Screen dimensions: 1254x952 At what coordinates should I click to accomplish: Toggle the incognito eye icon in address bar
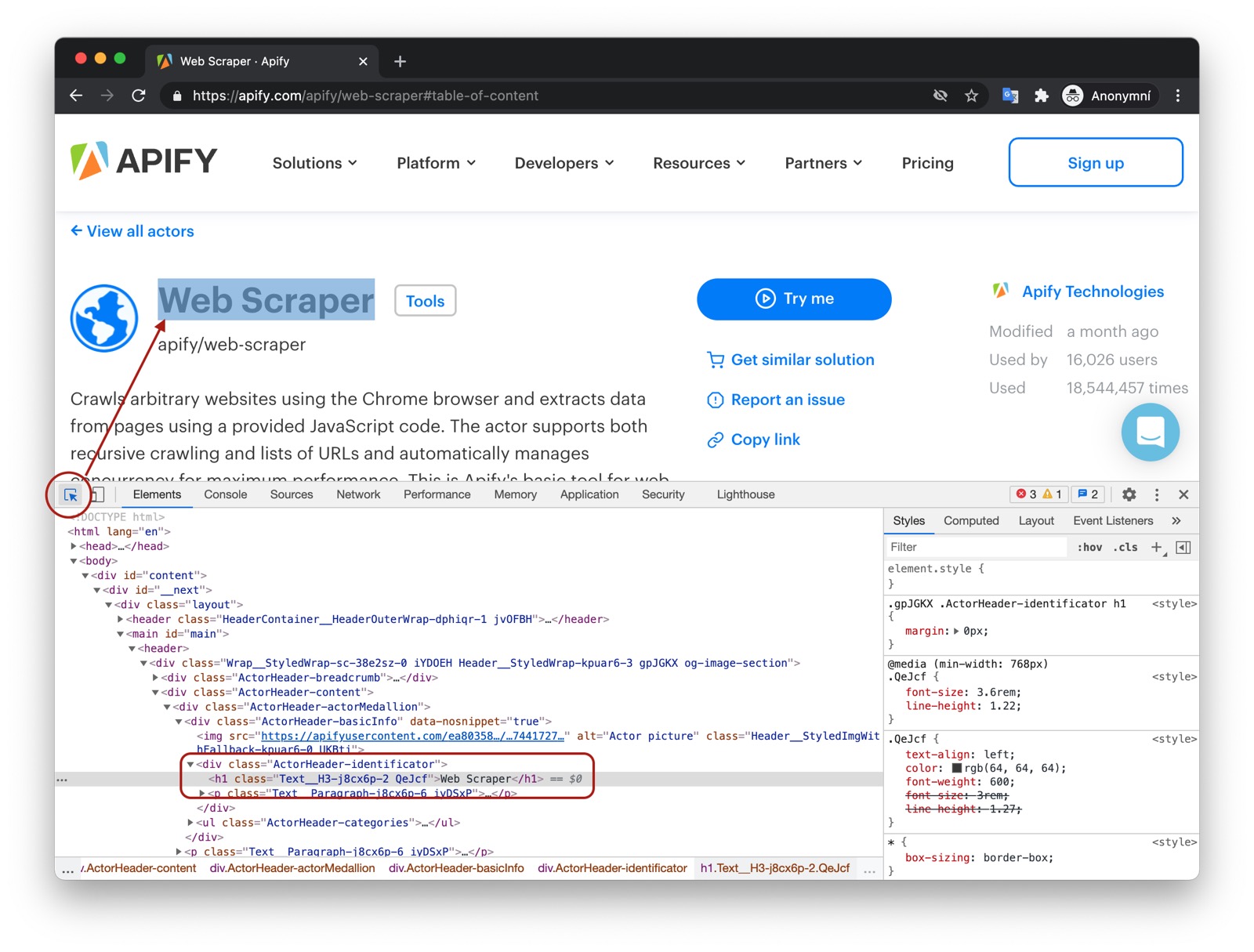point(940,96)
